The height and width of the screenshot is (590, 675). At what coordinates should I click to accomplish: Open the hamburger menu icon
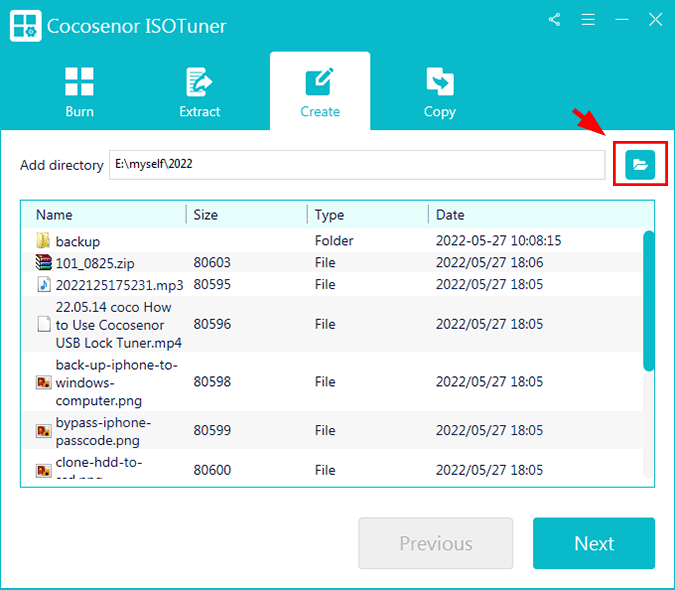coord(588,19)
